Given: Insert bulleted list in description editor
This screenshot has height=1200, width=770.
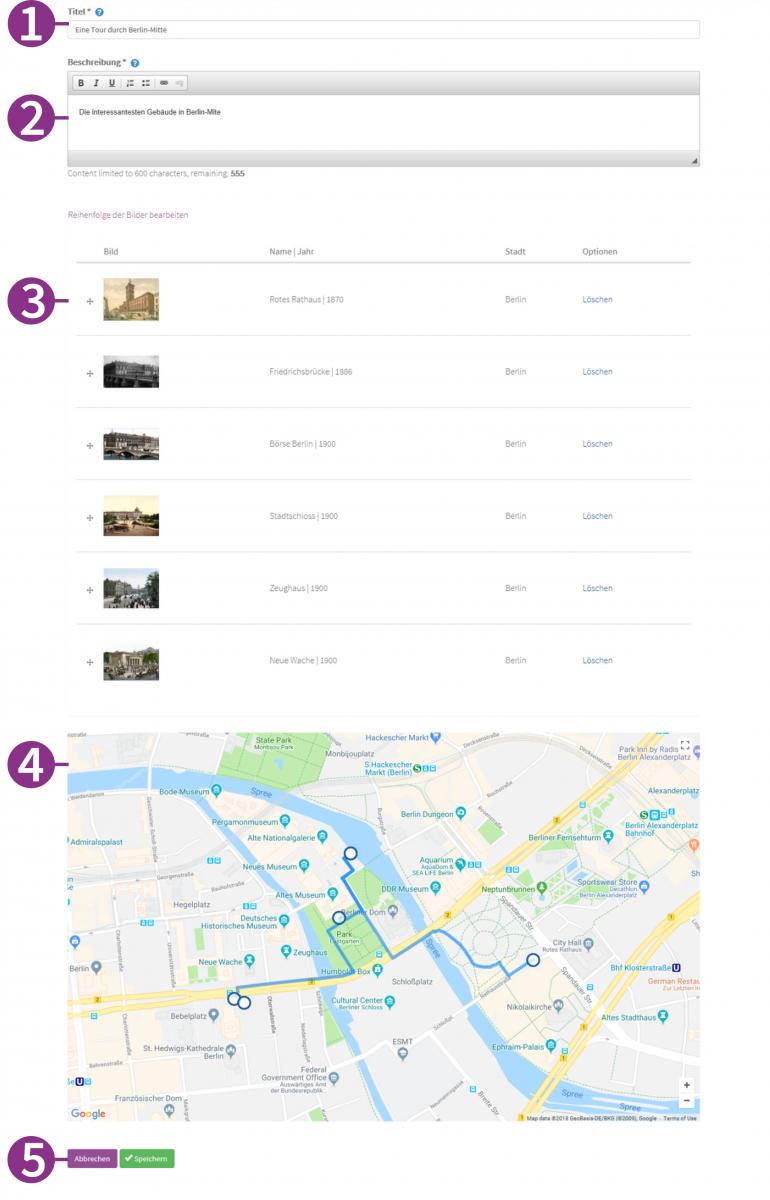Looking at the screenshot, I should click(x=145, y=83).
